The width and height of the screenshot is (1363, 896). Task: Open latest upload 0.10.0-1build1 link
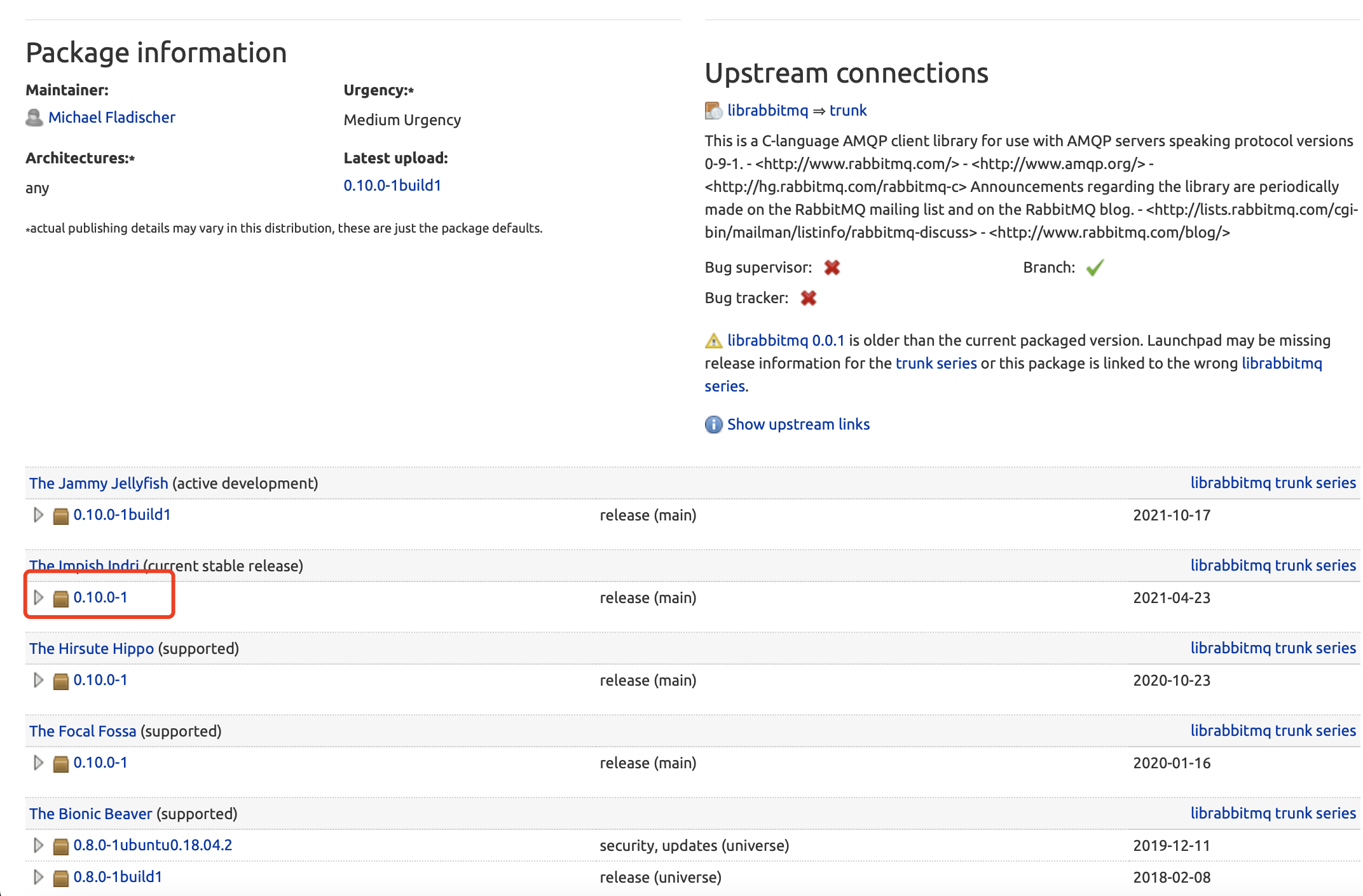(x=392, y=186)
